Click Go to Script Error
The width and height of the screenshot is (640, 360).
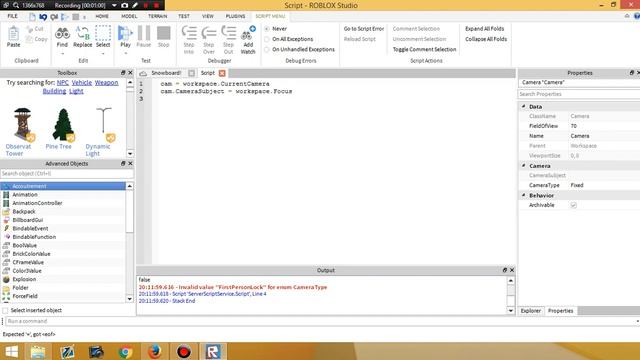[364, 29]
